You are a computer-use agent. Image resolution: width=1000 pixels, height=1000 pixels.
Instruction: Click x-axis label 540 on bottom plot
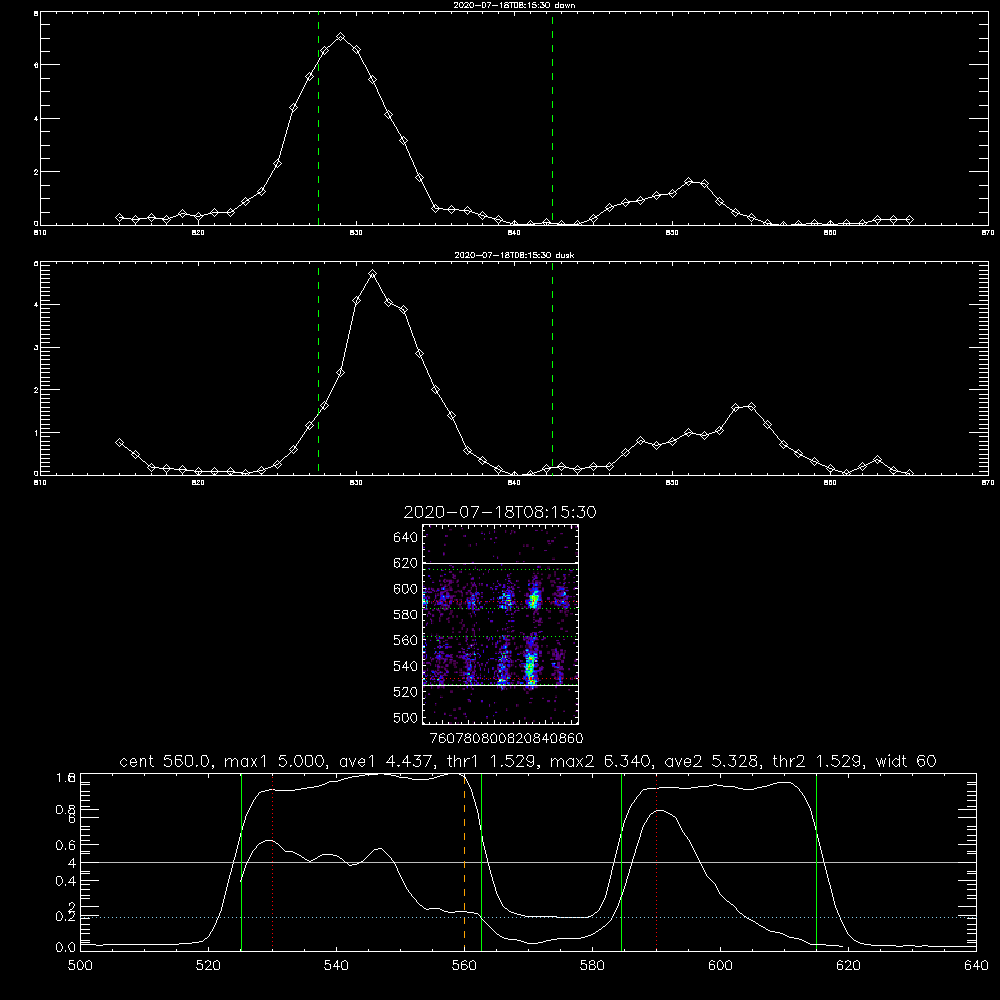pyautogui.click(x=336, y=966)
